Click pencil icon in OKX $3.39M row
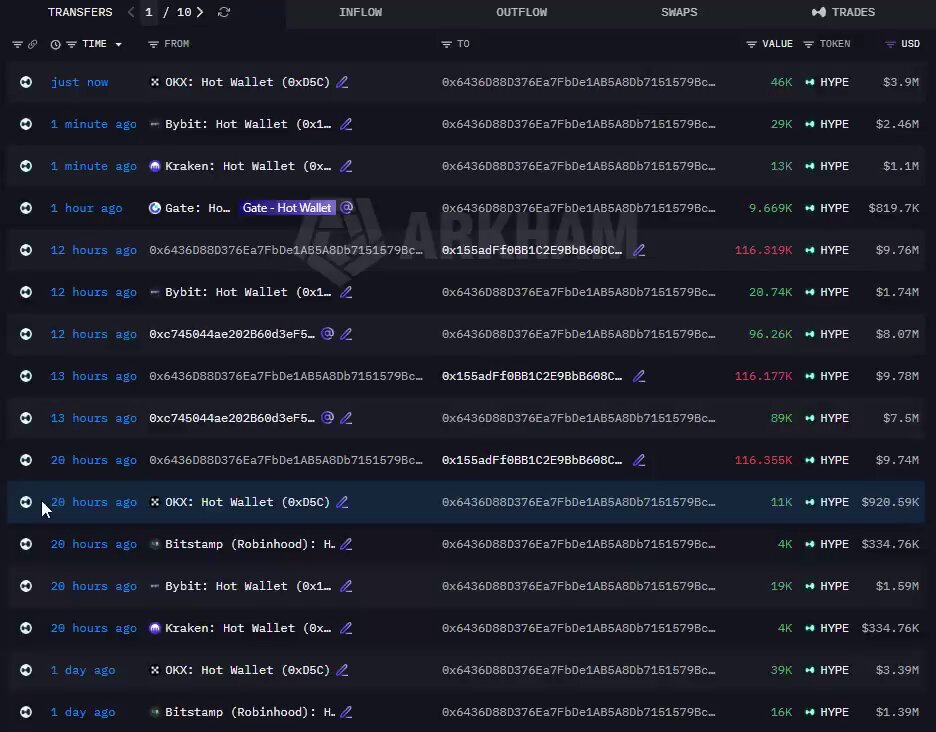 click(x=342, y=670)
